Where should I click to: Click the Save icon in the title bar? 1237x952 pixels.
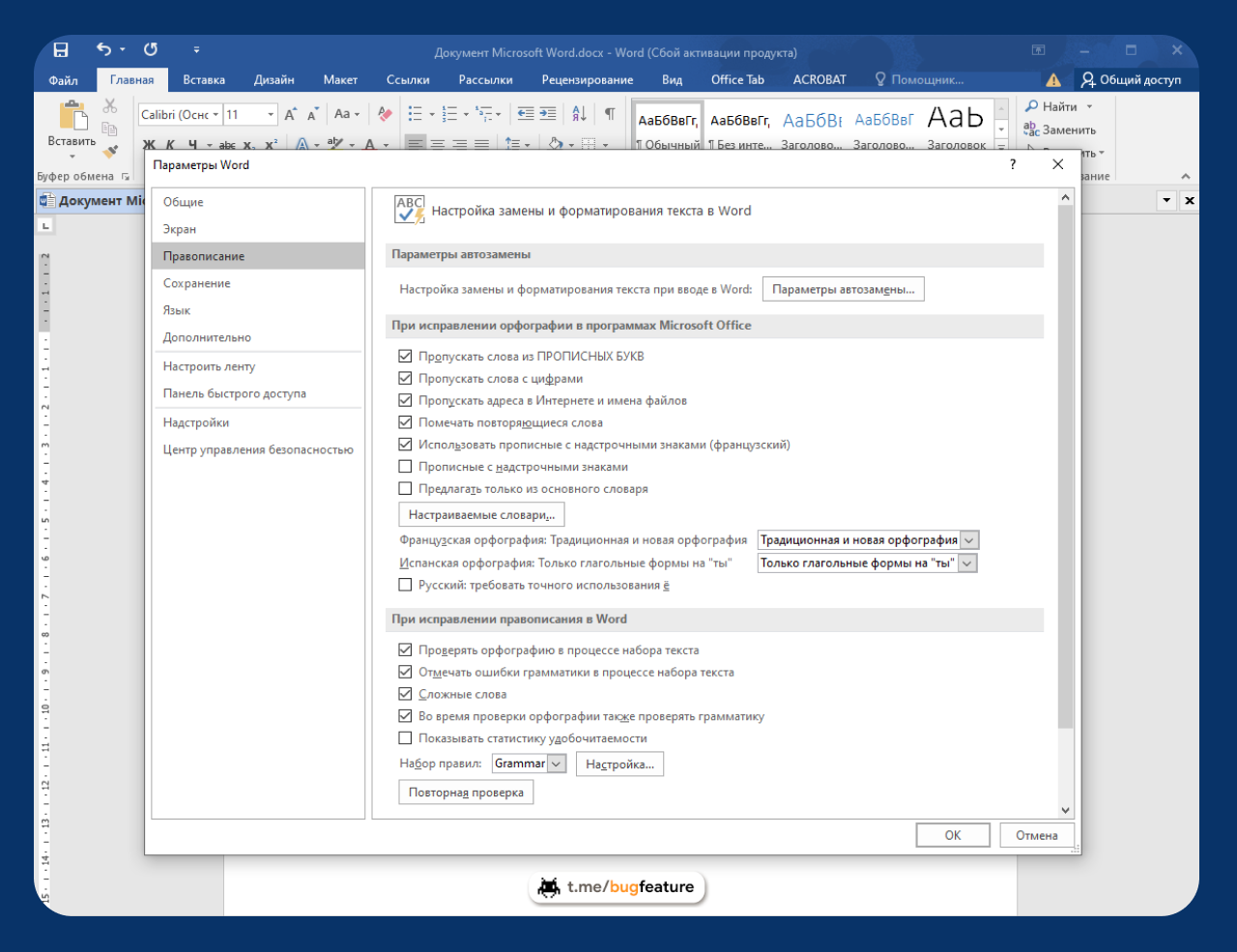pos(61,50)
